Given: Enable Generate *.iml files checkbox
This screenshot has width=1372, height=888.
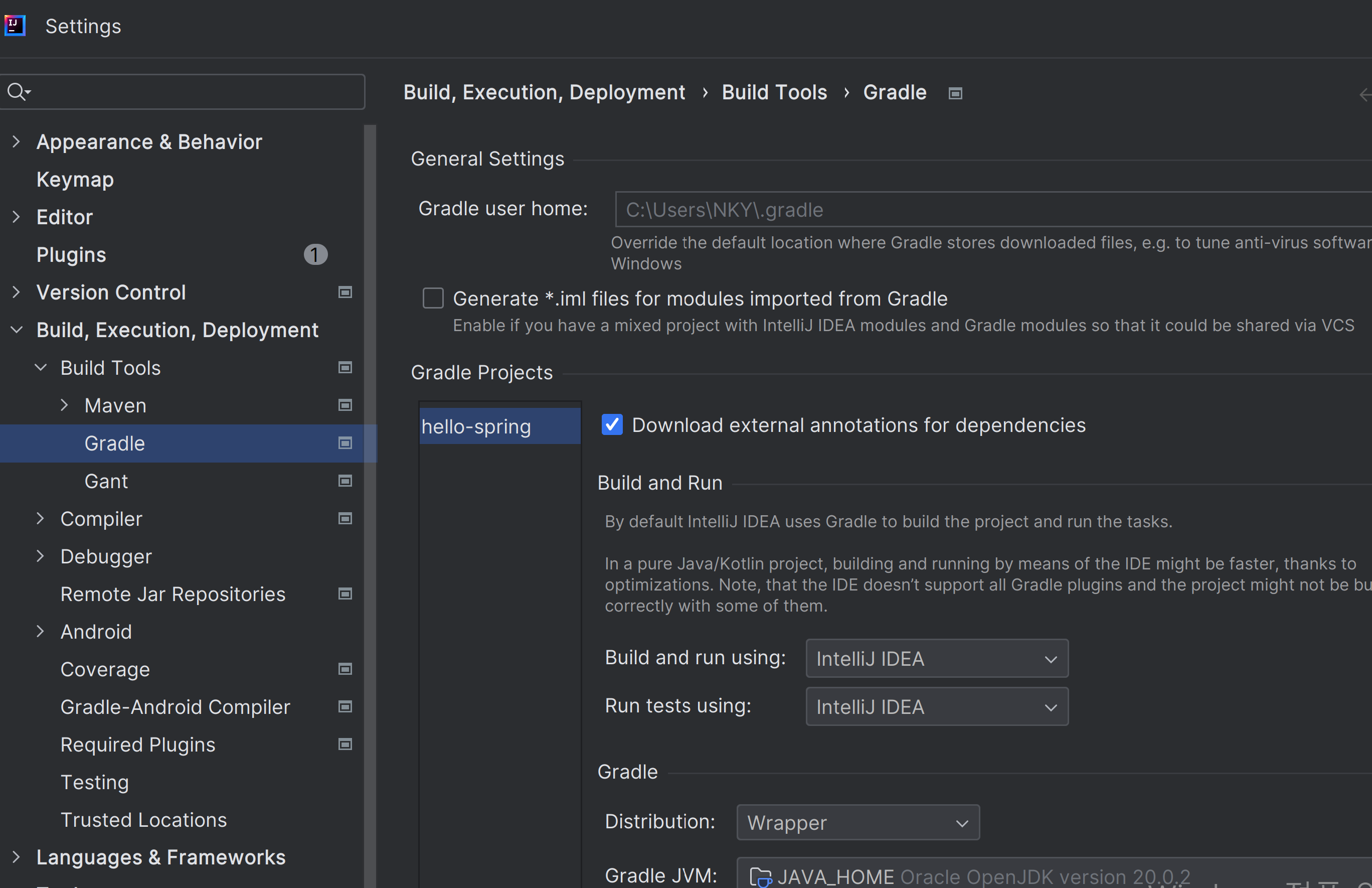Looking at the screenshot, I should [x=433, y=298].
